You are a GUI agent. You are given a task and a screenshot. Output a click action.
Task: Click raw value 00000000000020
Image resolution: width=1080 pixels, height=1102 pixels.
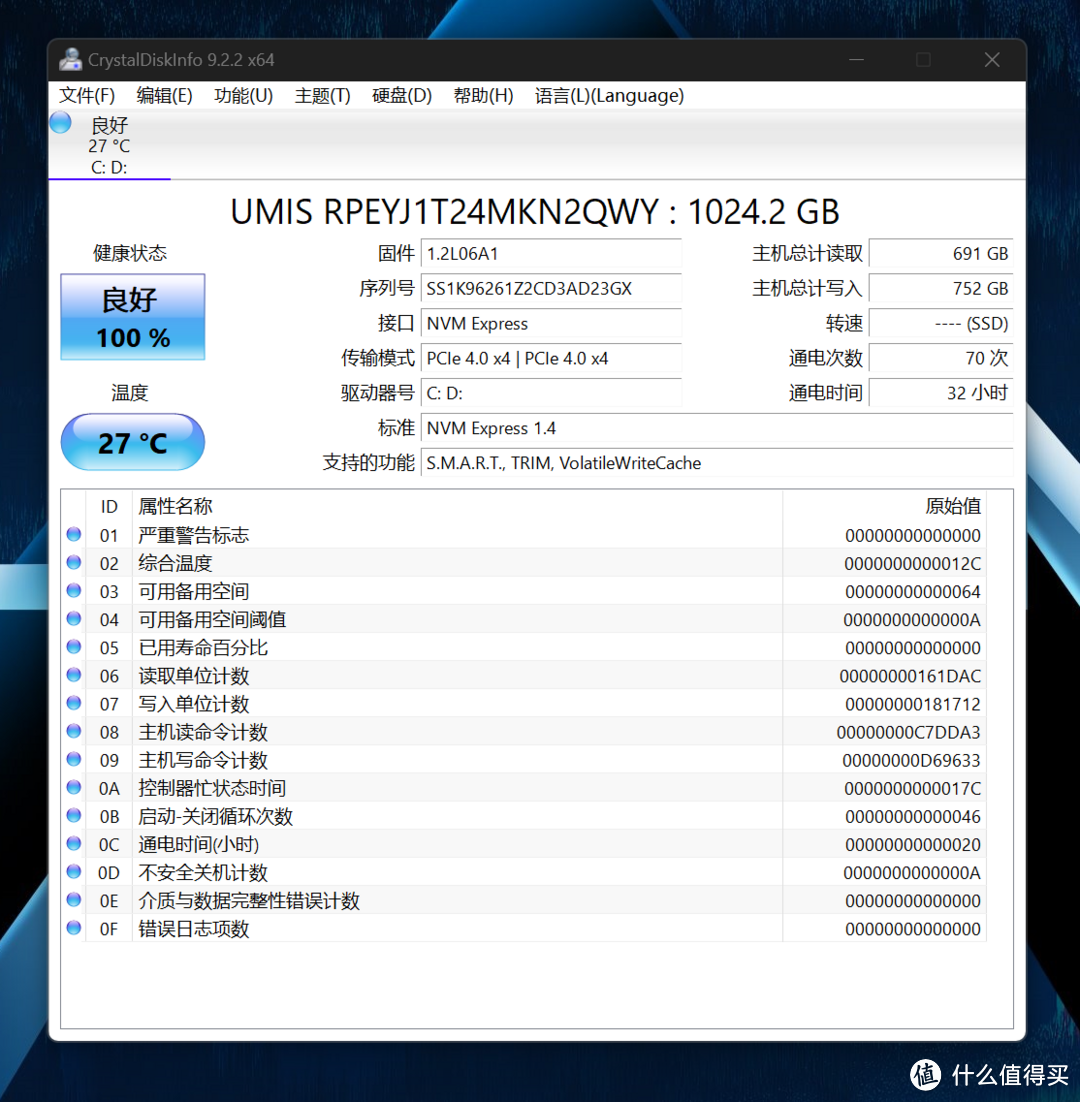pyautogui.click(x=913, y=845)
